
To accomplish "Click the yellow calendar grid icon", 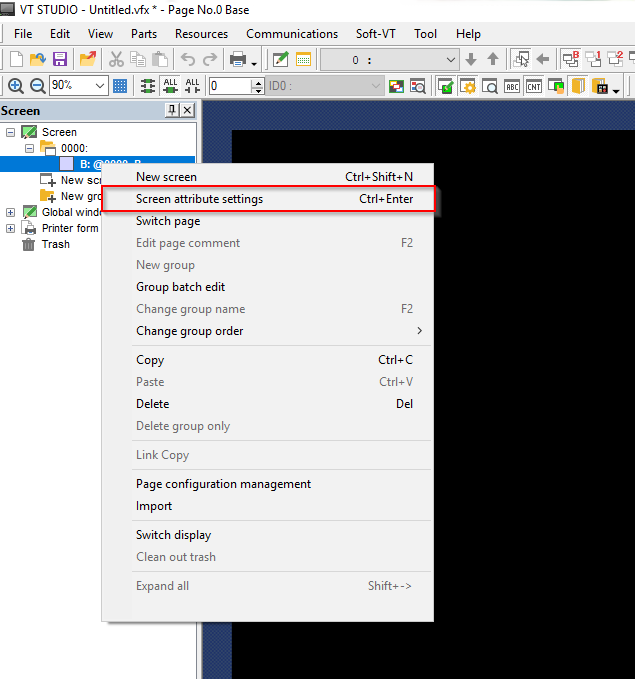I will click(x=303, y=59).
